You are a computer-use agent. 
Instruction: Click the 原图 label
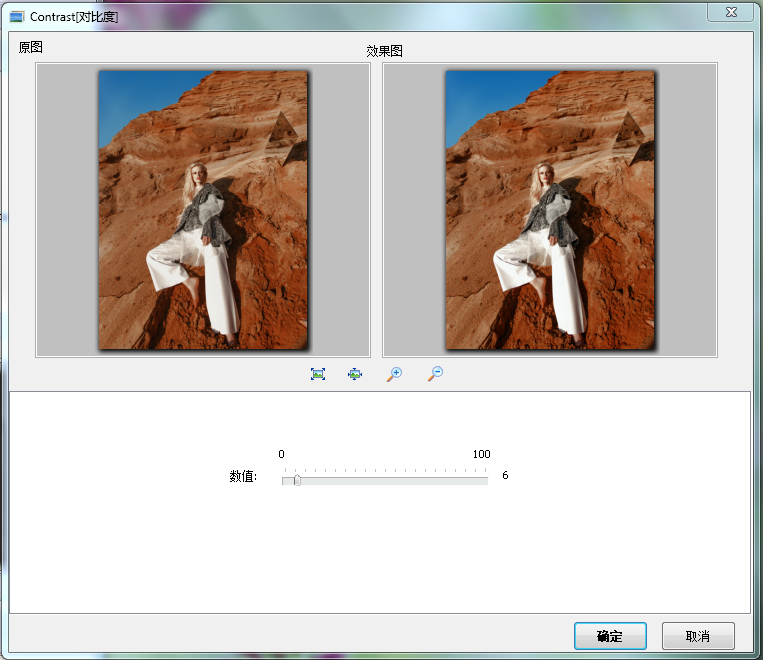pyautogui.click(x=30, y=47)
